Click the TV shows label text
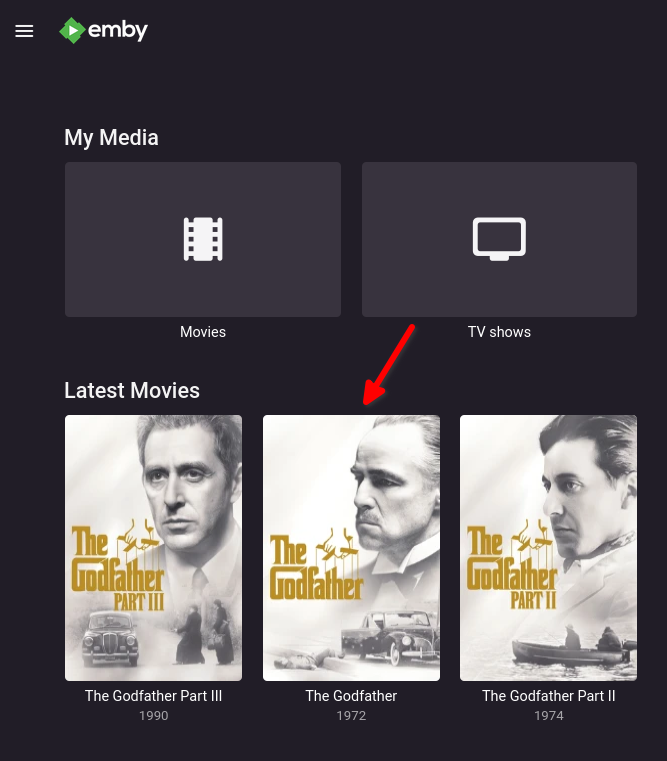667x761 pixels. click(x=499, y=332)
